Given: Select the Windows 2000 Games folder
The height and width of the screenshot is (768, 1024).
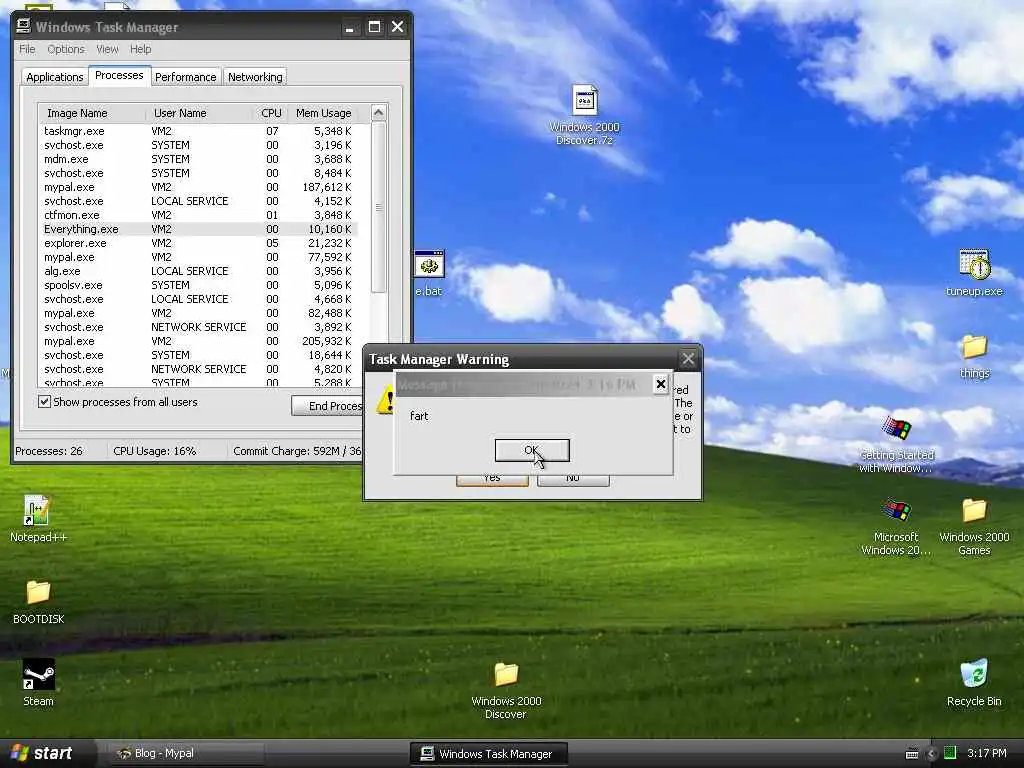Looking at the screenshot, I should [974, 511].
